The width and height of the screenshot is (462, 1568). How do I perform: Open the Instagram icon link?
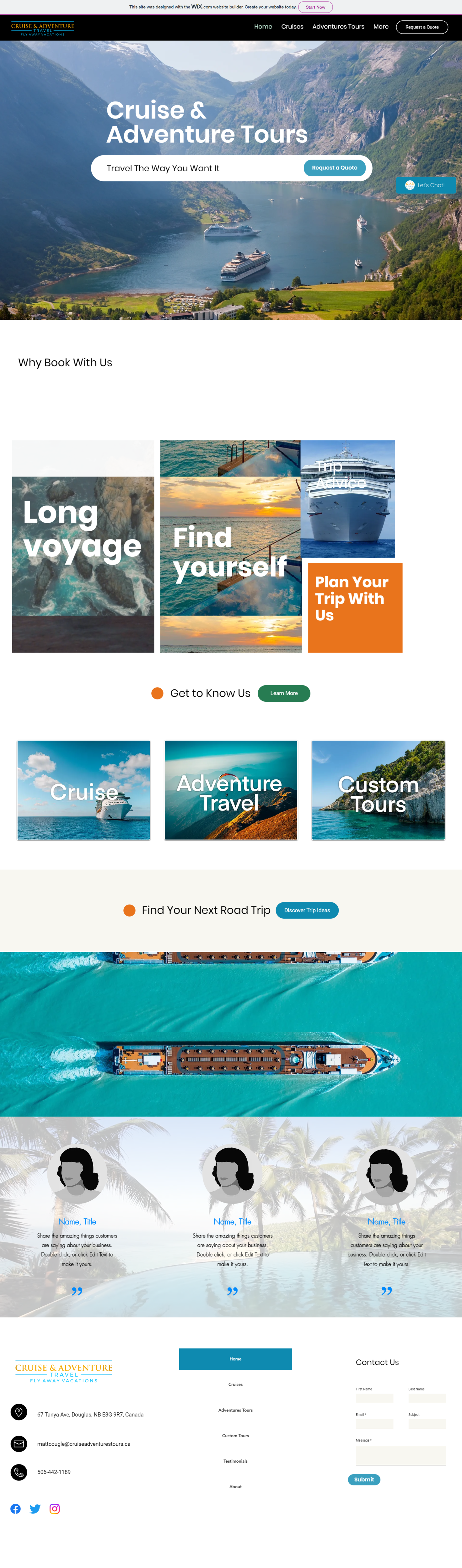tap(55, 1508)
